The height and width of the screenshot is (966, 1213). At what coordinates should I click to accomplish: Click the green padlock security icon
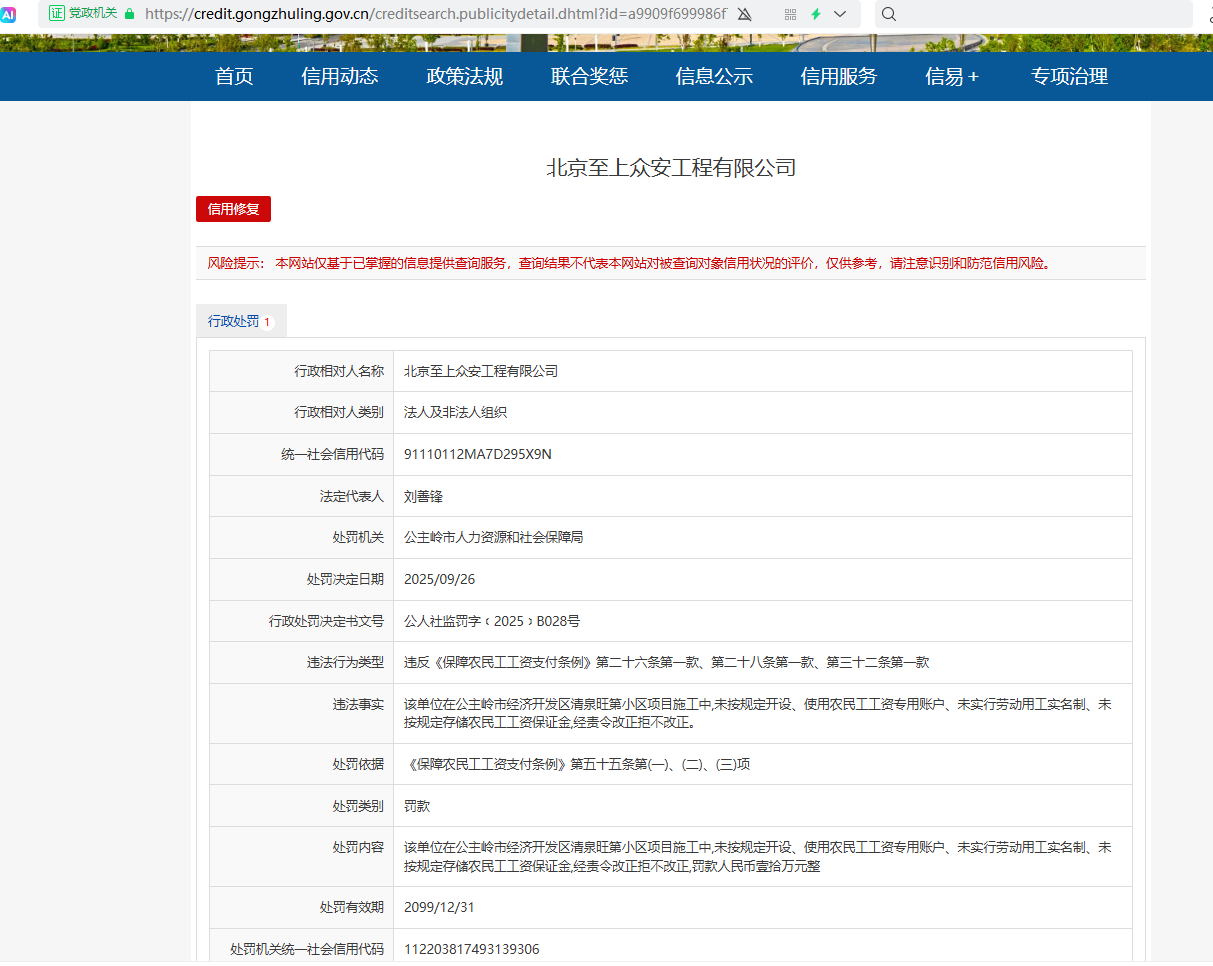pyautogui.click(x=130, y=14)
